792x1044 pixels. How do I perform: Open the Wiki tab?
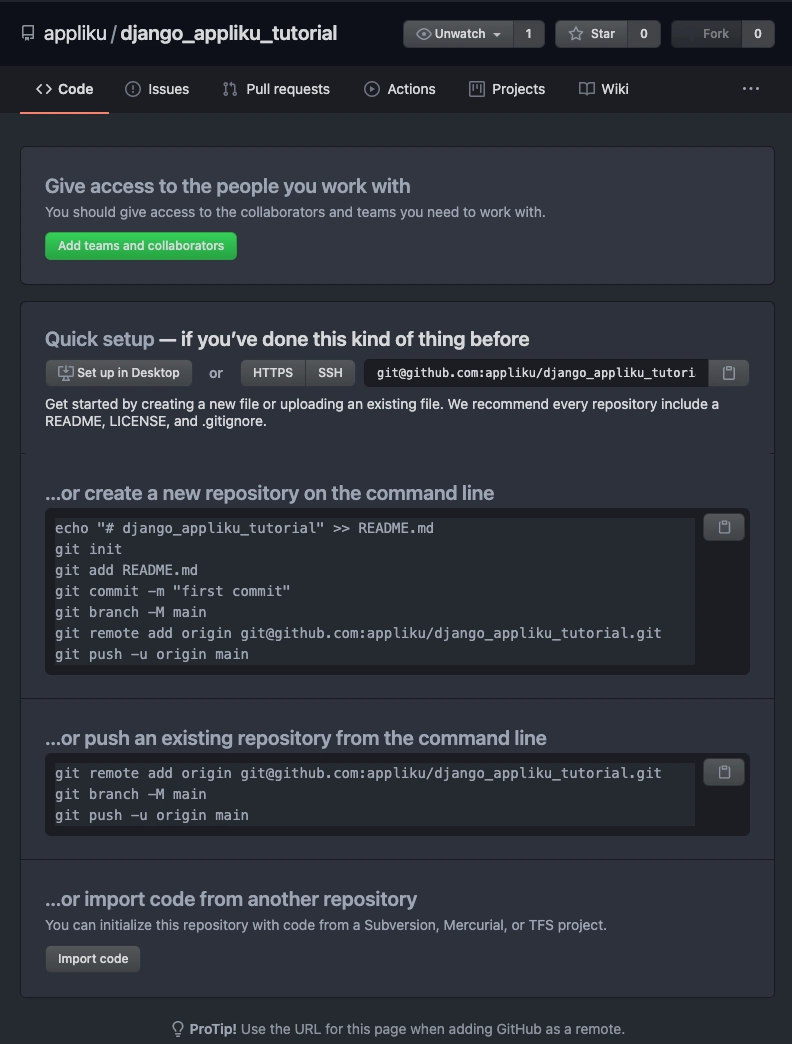[604, 89]
